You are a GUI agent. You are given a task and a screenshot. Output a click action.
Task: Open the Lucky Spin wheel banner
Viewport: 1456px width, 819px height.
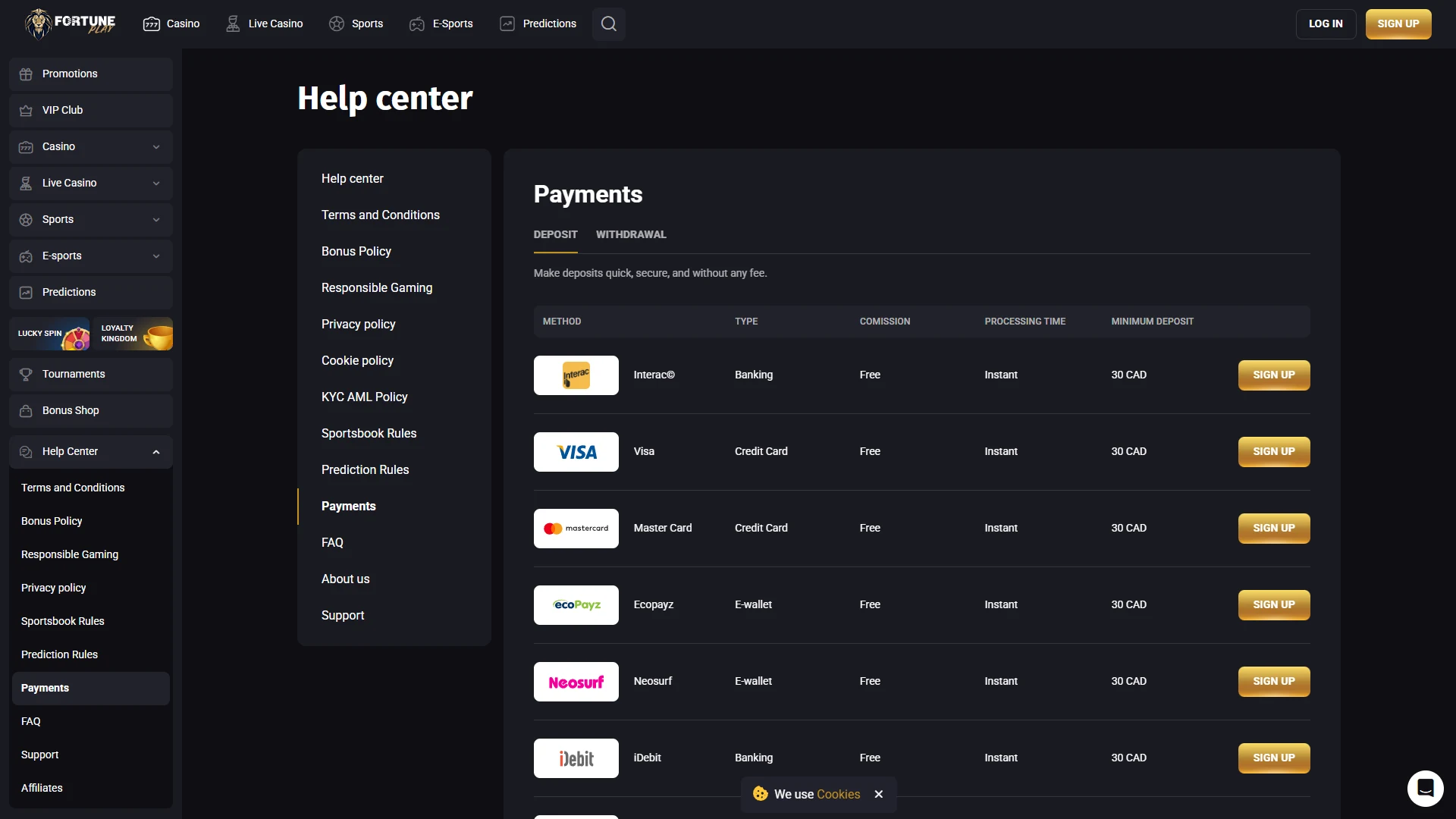click(x=49, y=334)
